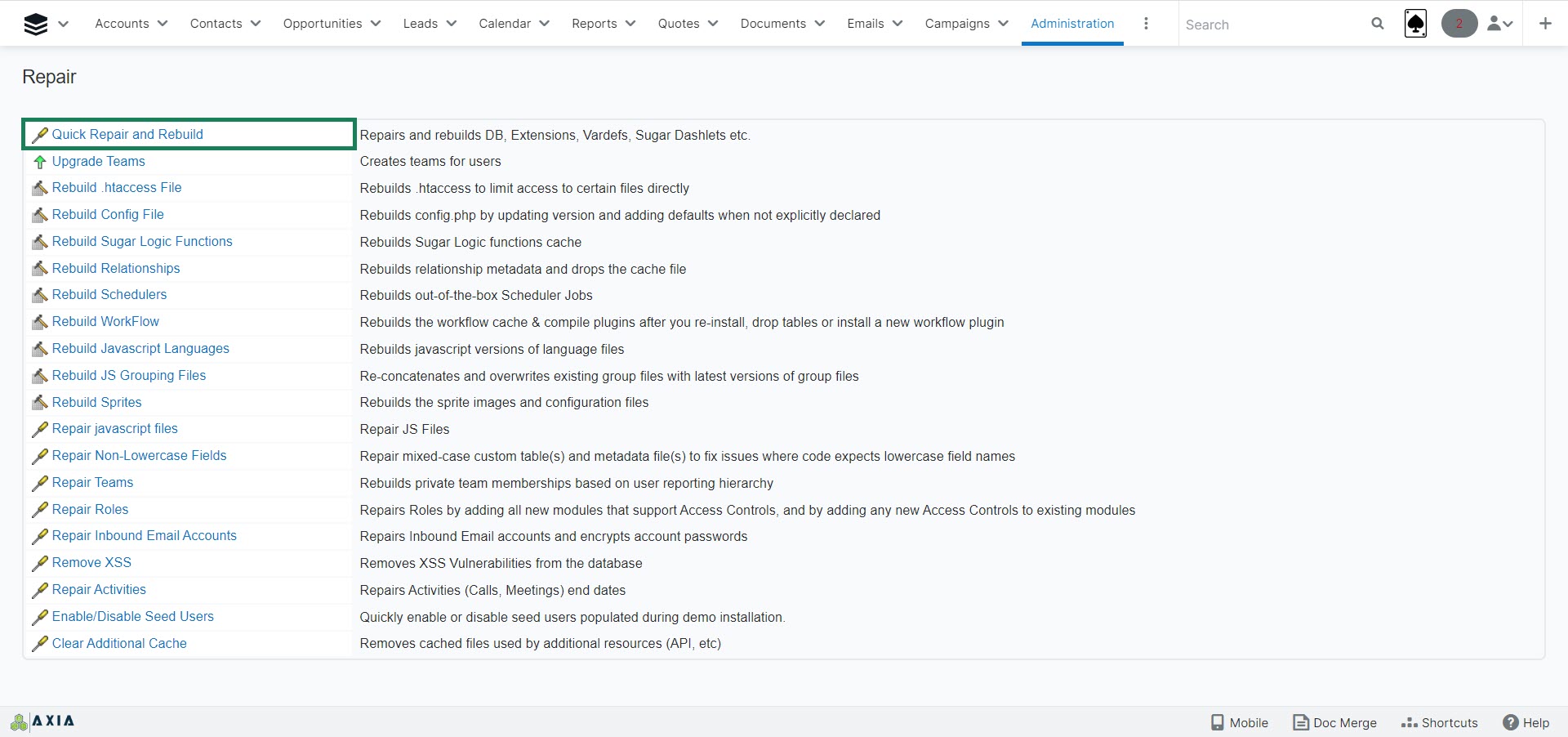Click the Clear Additional Cache link

(x=119, y=644)
